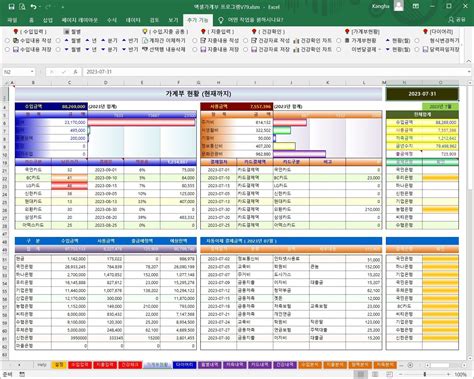Click the up arrow beside 분기

tap(103, 40)
